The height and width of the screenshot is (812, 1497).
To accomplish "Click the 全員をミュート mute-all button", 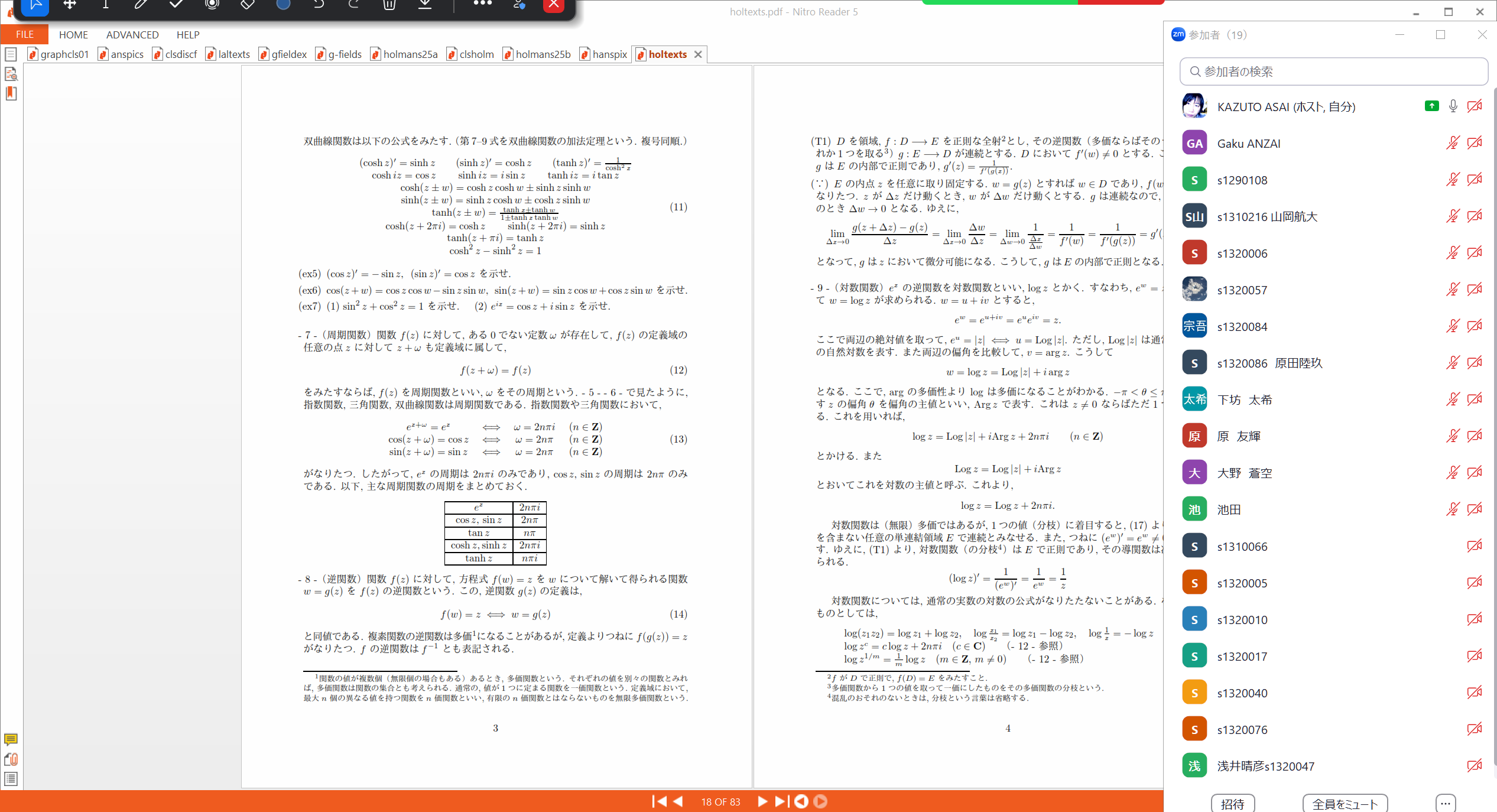I will click(1345, 803).
